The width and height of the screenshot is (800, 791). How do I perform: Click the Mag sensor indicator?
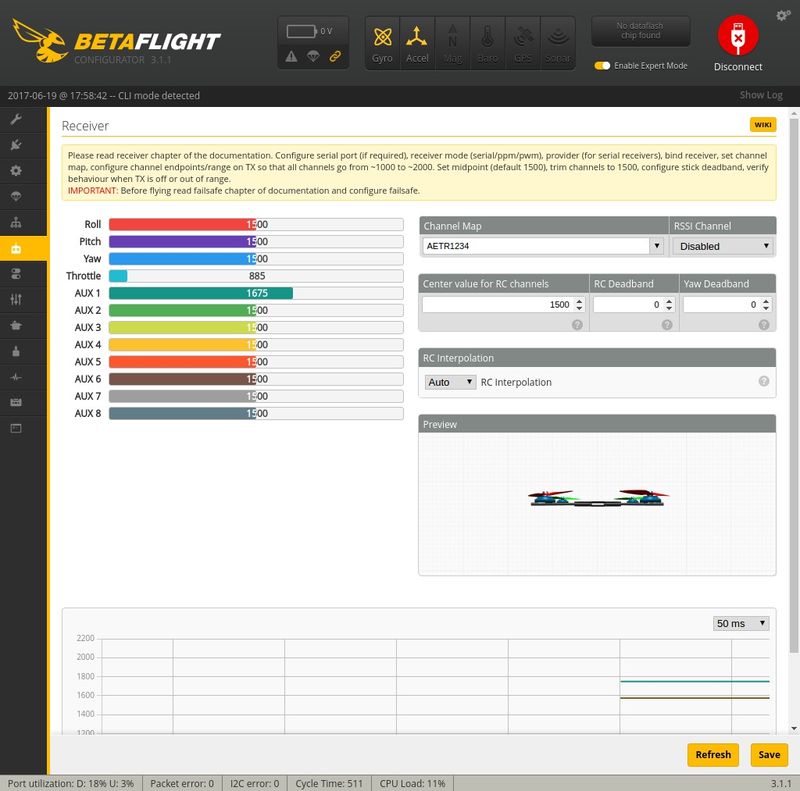pyautogui.click(x=452, y=43)
